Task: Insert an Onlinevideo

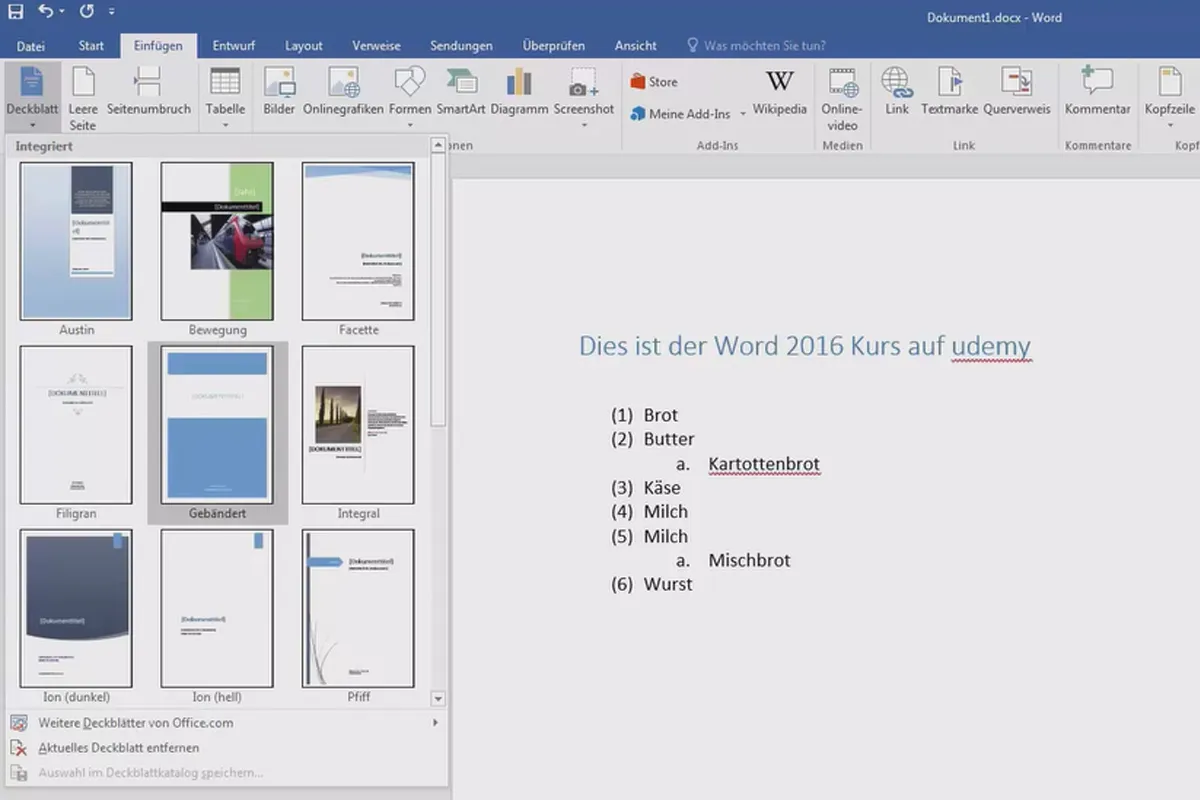Action: click(842, 98)
